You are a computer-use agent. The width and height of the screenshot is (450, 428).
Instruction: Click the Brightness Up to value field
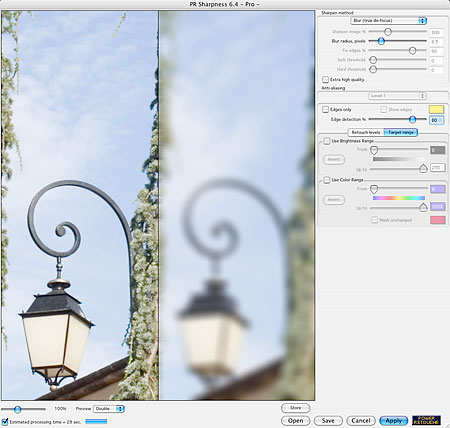438,168
